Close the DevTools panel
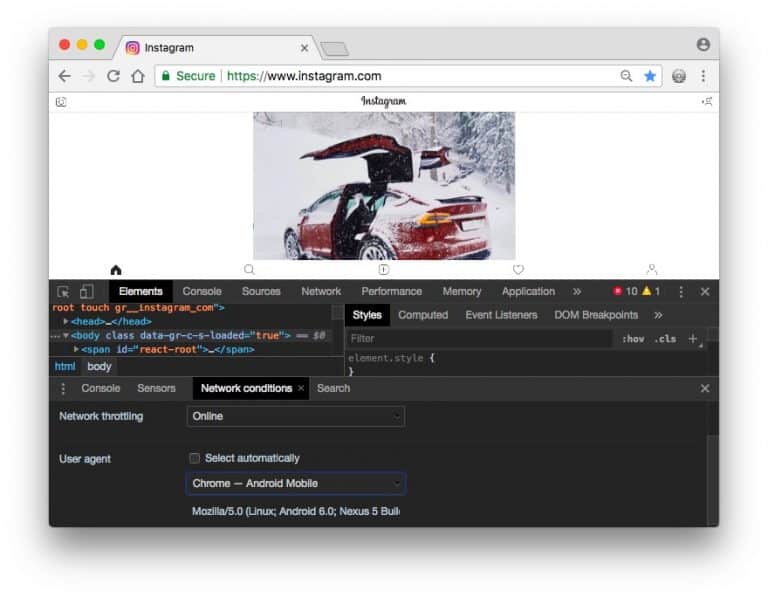Viewport: 768px width, 597px height. pyautogui.click(x=705, y=292)
